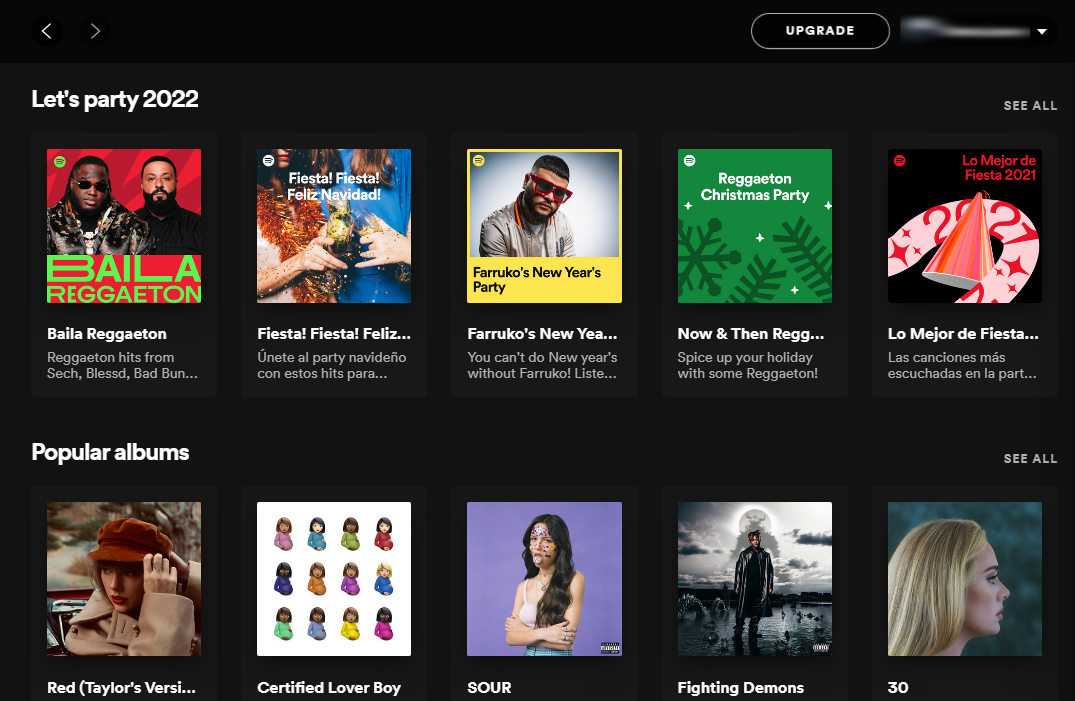Open the user account dropdown menu
The width and height of the screenshot is (1075, 701).
pos(1041,32)
